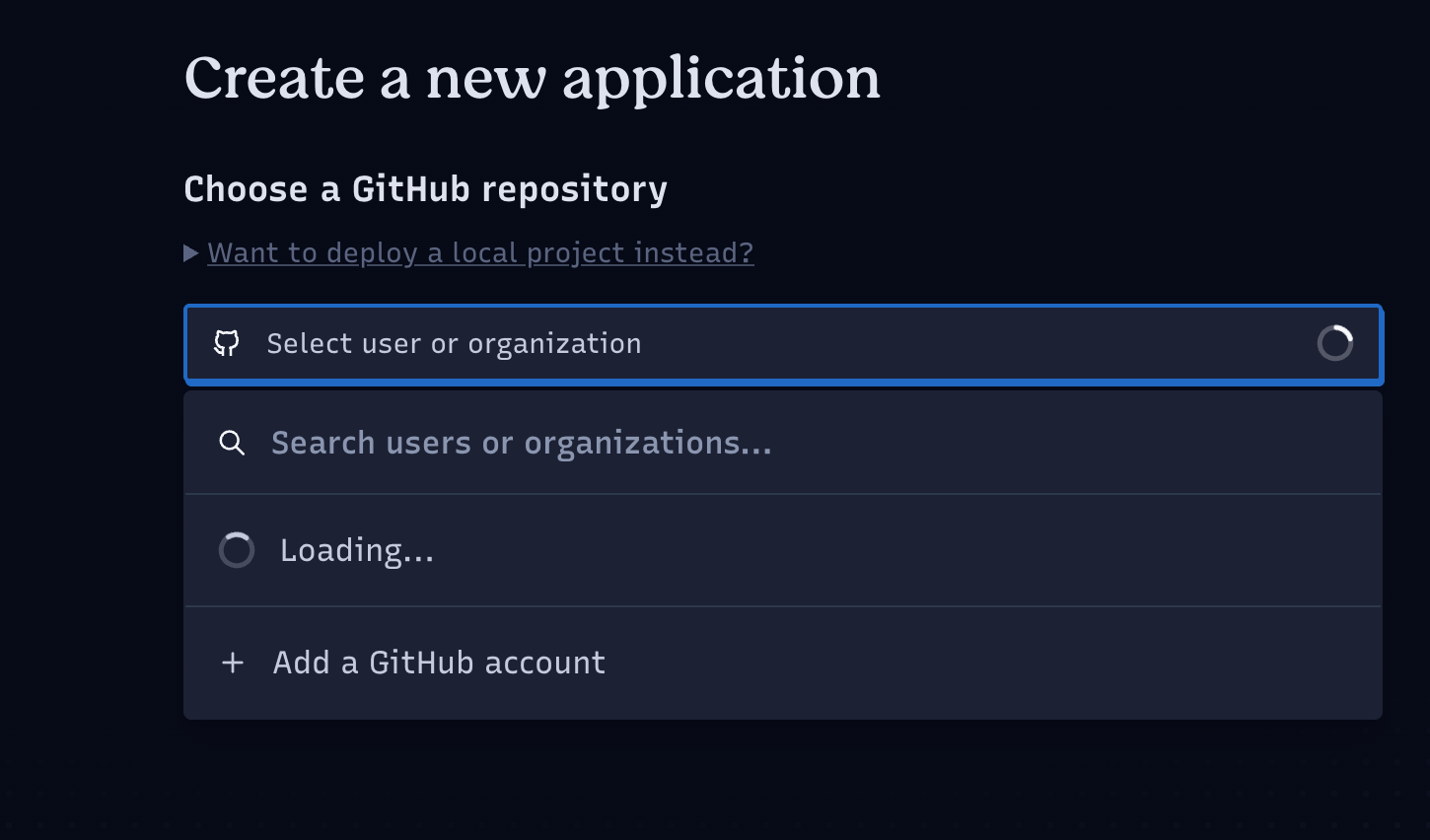Expand the local project disclosure triangle

191,253
